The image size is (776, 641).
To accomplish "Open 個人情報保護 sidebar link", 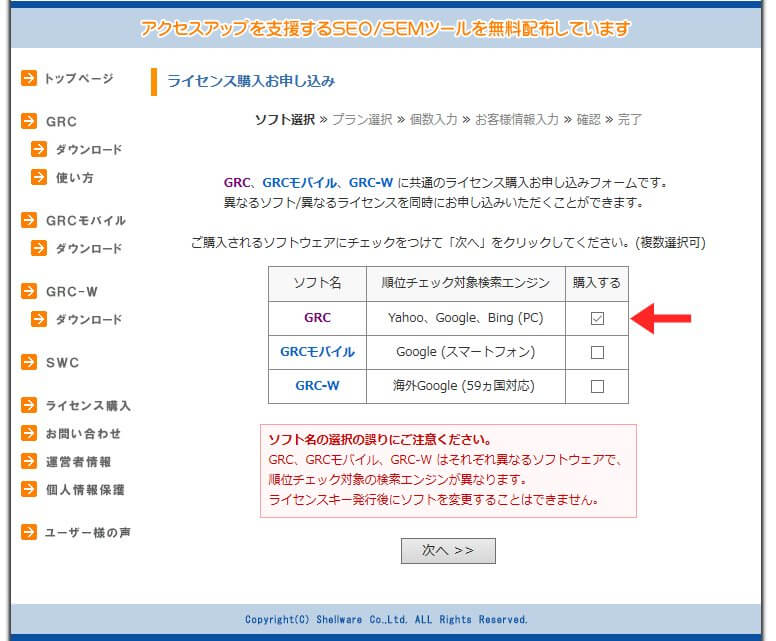I will pos(85,490).
